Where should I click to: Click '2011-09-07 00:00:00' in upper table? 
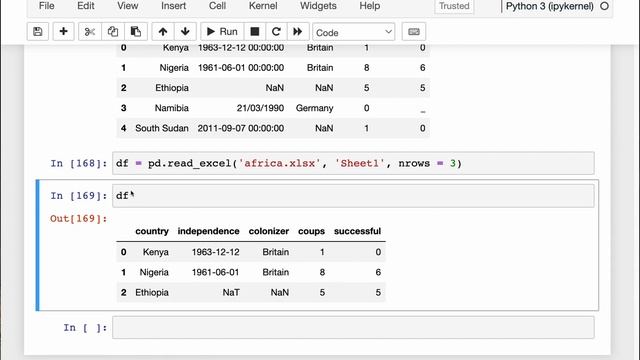click(x=241, y=128)
